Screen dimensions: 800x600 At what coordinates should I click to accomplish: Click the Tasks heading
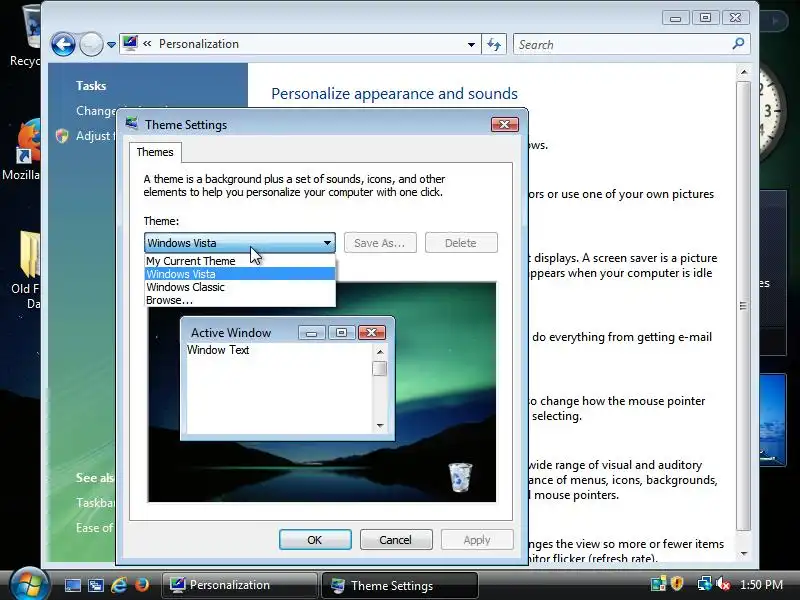pyautogui.click(x=91, y=86)
